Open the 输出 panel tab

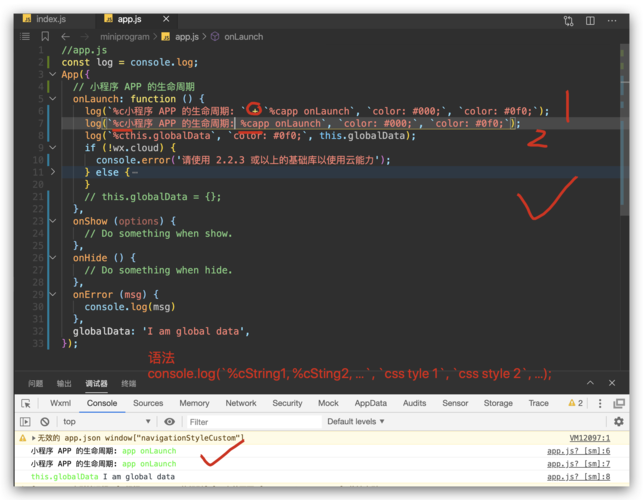pos(64,384)
